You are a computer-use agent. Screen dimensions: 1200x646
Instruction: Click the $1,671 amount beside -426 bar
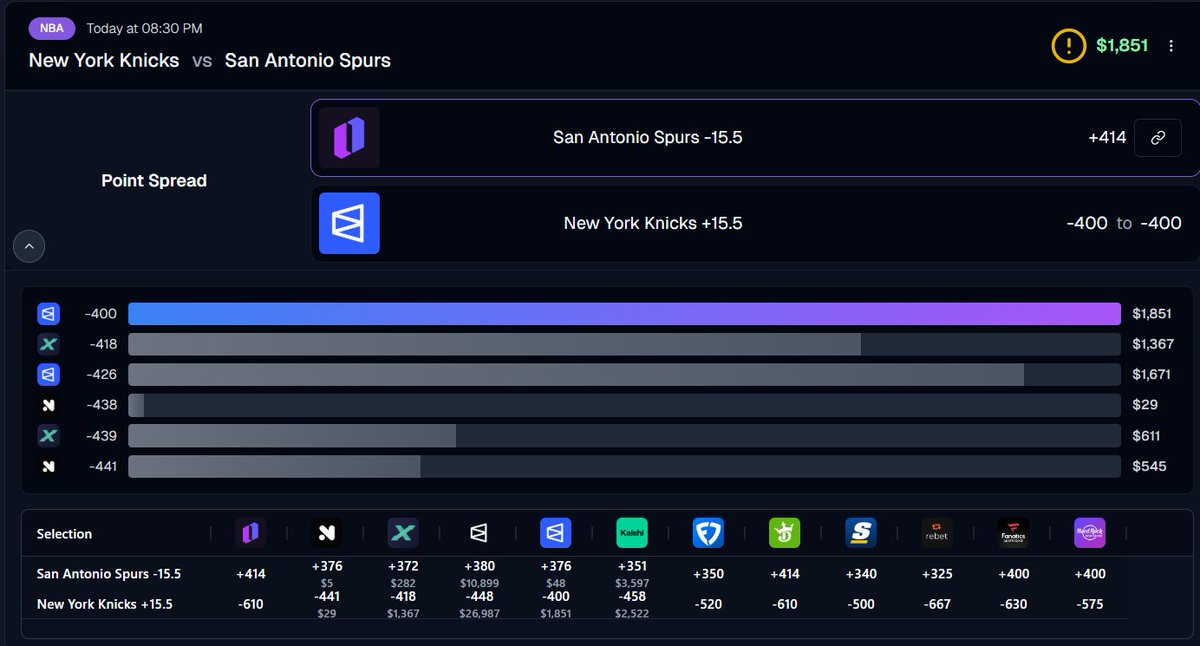(1153, 375)
